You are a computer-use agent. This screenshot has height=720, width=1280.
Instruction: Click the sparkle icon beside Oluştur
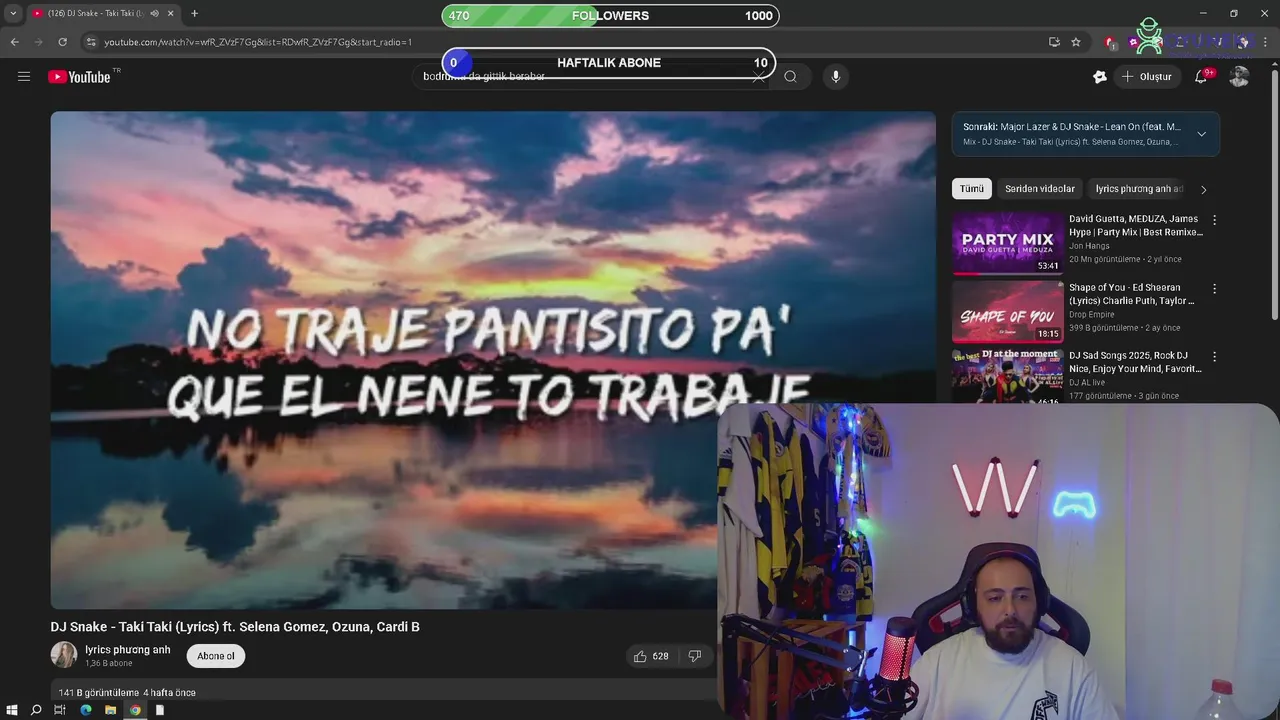[x=1100, y=77]
